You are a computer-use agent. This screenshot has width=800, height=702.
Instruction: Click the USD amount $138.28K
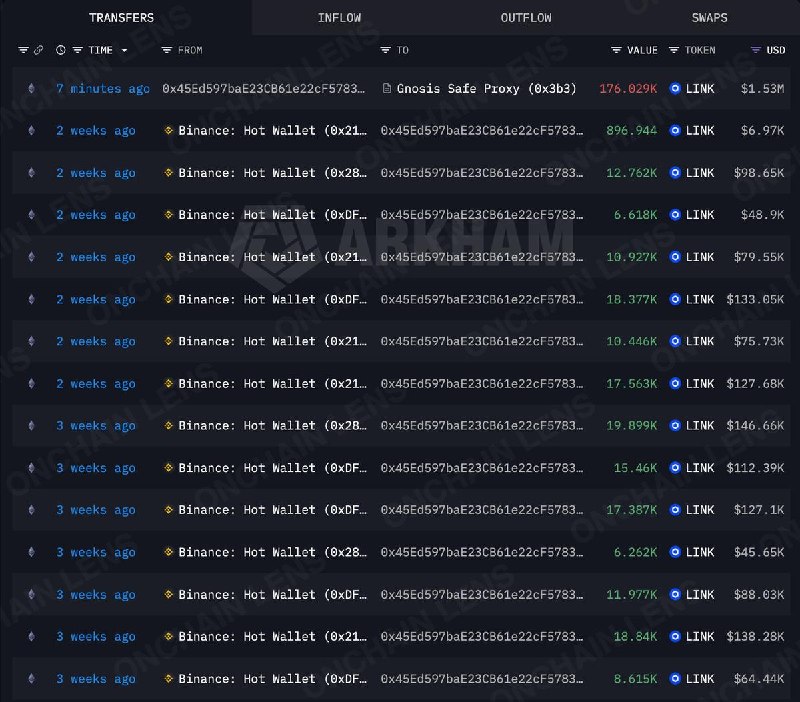tap(755, 636)
